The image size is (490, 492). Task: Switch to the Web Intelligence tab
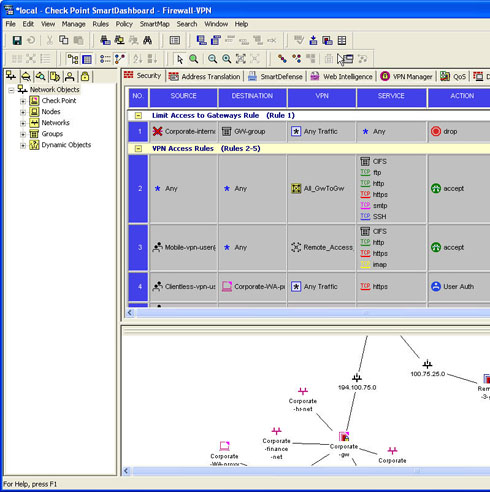(341, 77)
